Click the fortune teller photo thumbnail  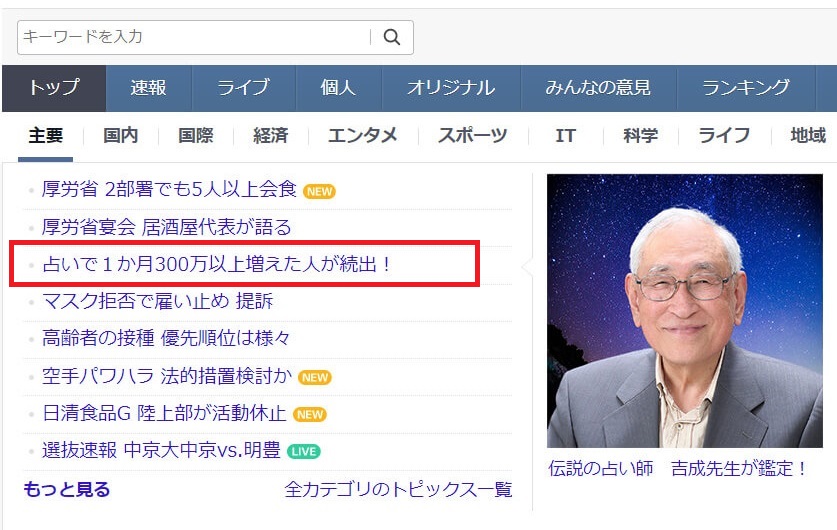pos(683,311)
